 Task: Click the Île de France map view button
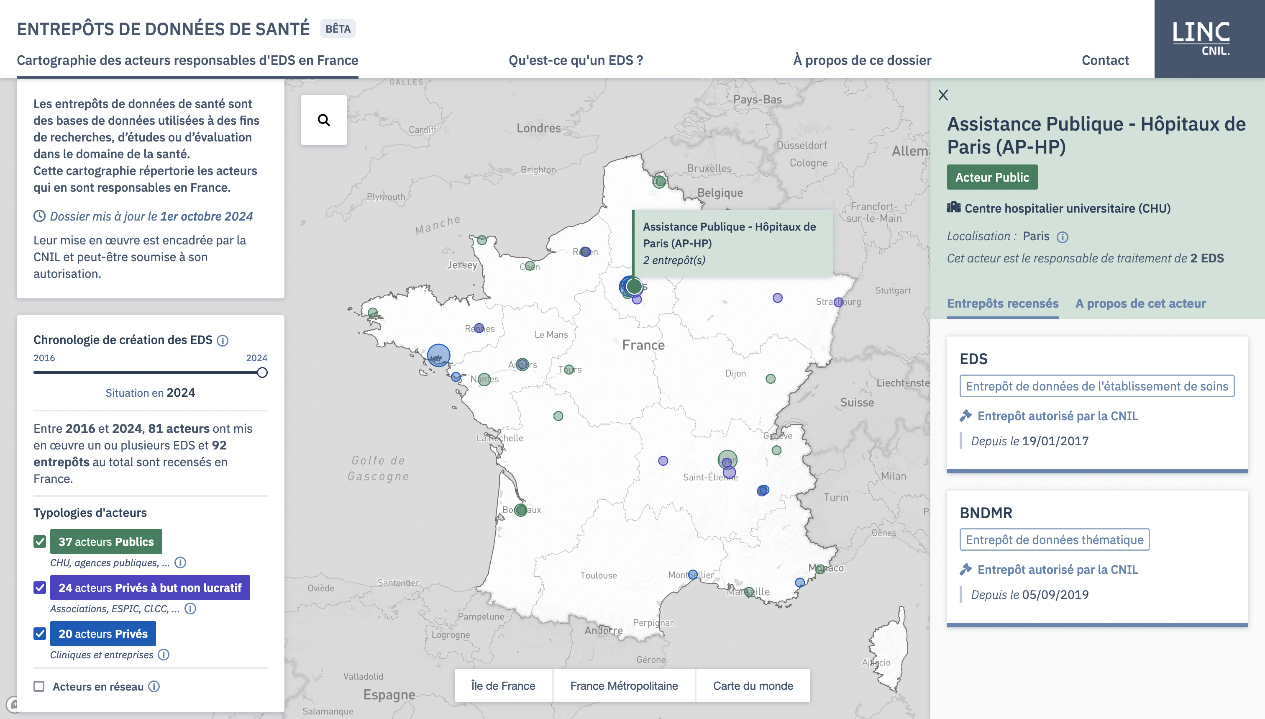[503, 686]
